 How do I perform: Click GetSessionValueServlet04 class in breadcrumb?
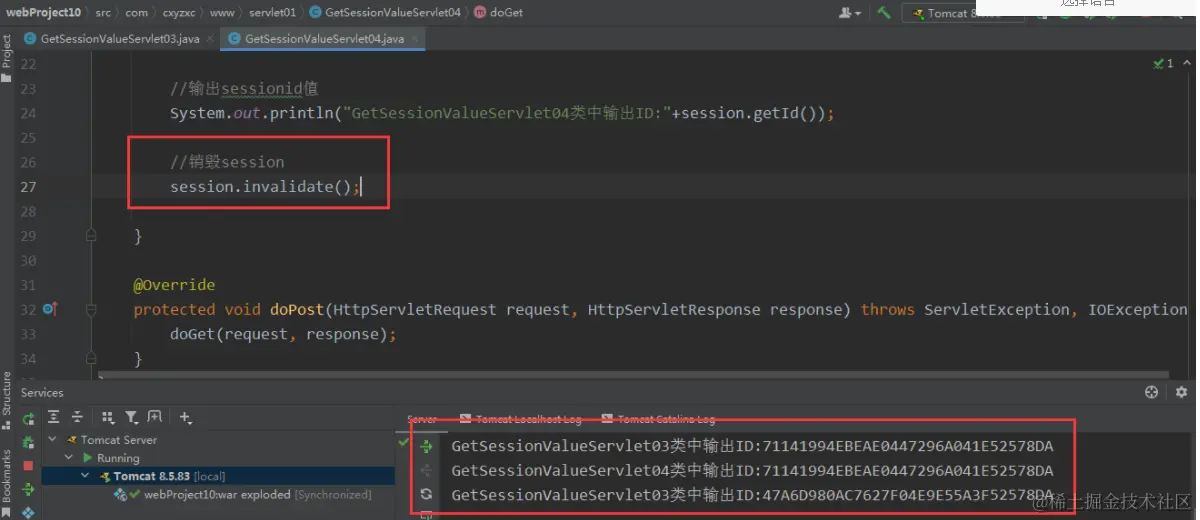click(385, 13)
